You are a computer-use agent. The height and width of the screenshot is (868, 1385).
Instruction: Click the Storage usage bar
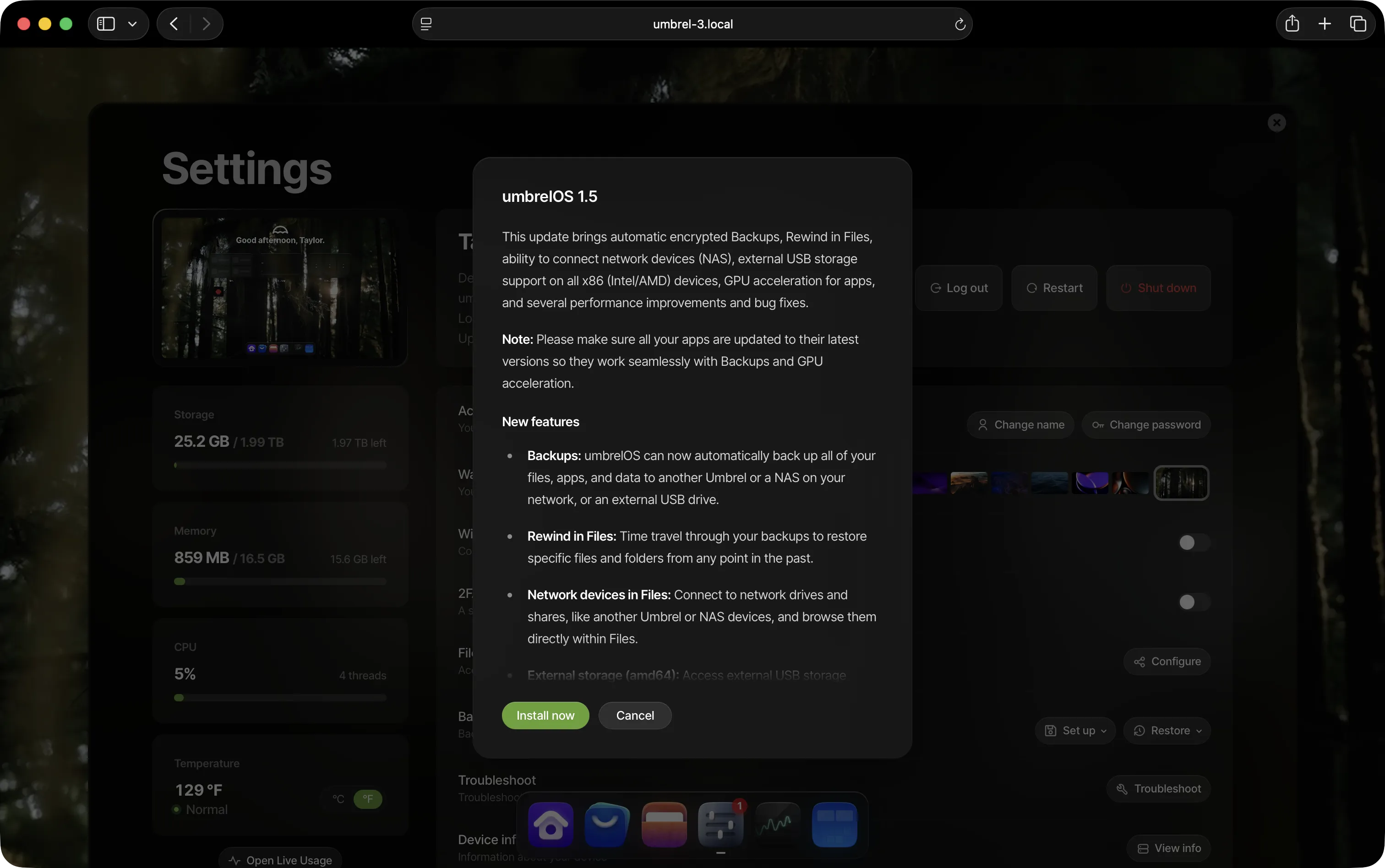point(280,465)
